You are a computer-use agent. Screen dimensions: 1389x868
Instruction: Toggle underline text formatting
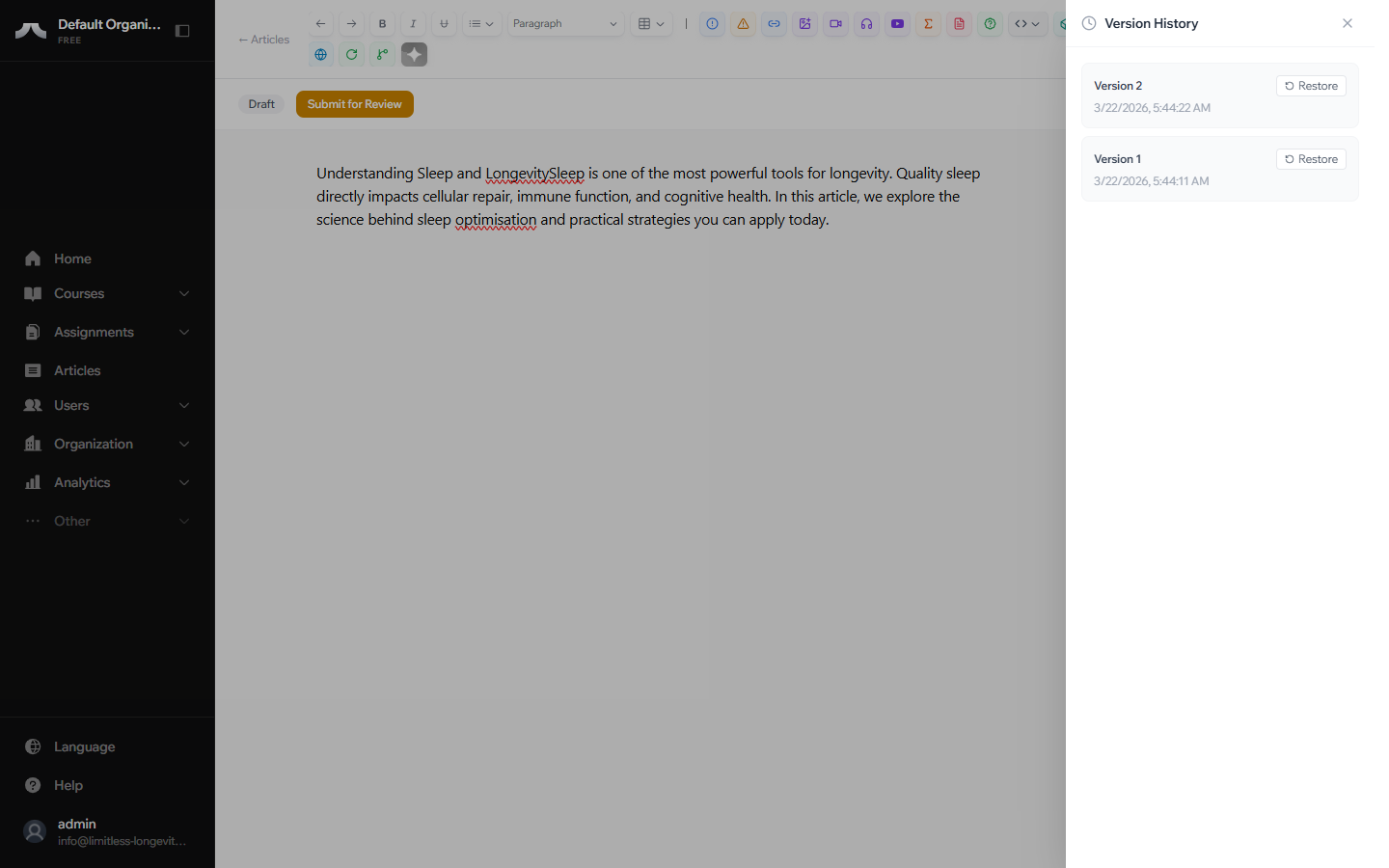pyautogui.click(x=444, y=24)
